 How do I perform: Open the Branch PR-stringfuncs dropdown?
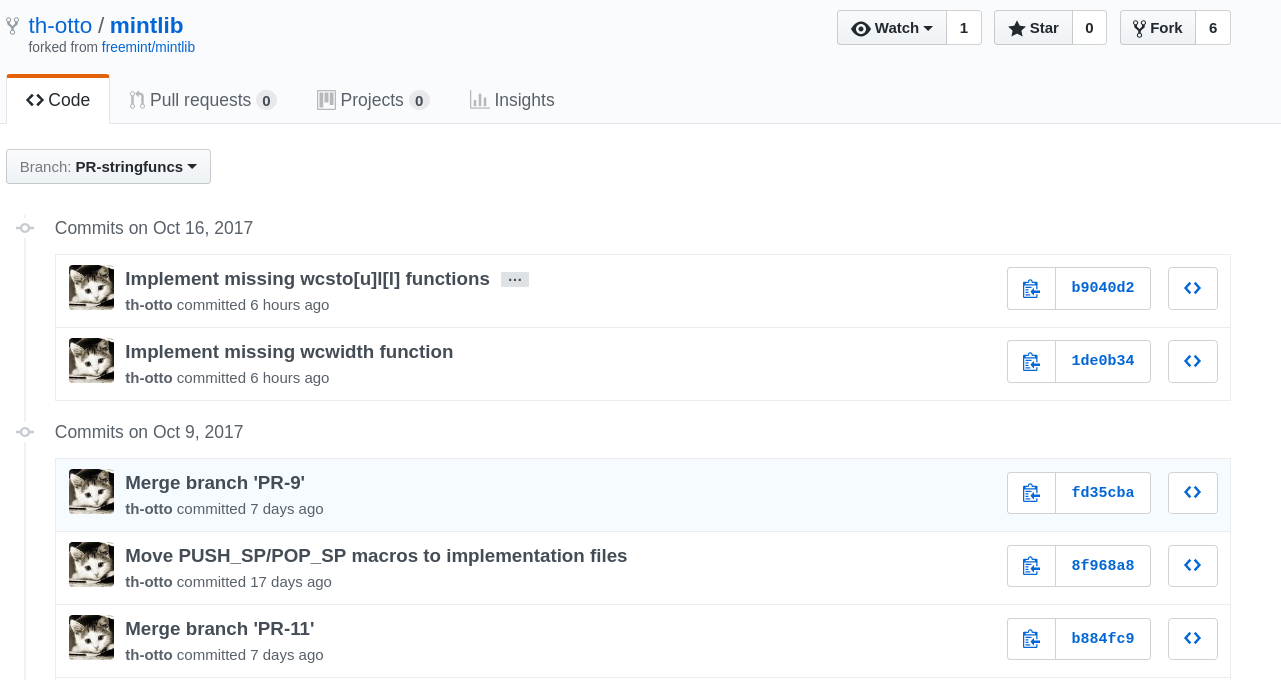(108, 167)
